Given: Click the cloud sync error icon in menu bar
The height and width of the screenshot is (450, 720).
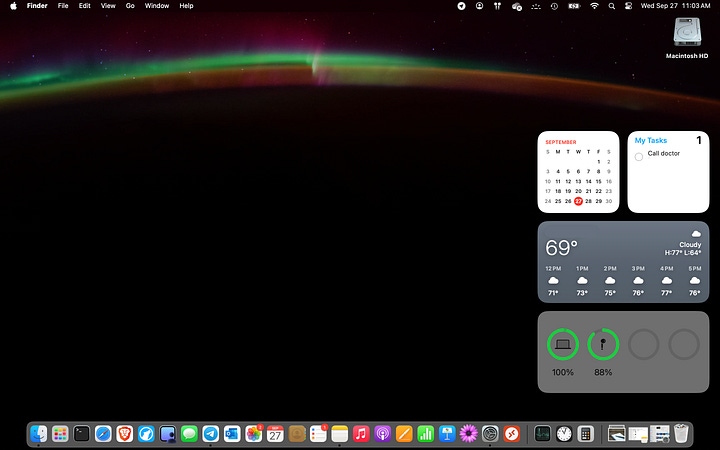Looking at the screenshot, I should (x=517, y=6).
